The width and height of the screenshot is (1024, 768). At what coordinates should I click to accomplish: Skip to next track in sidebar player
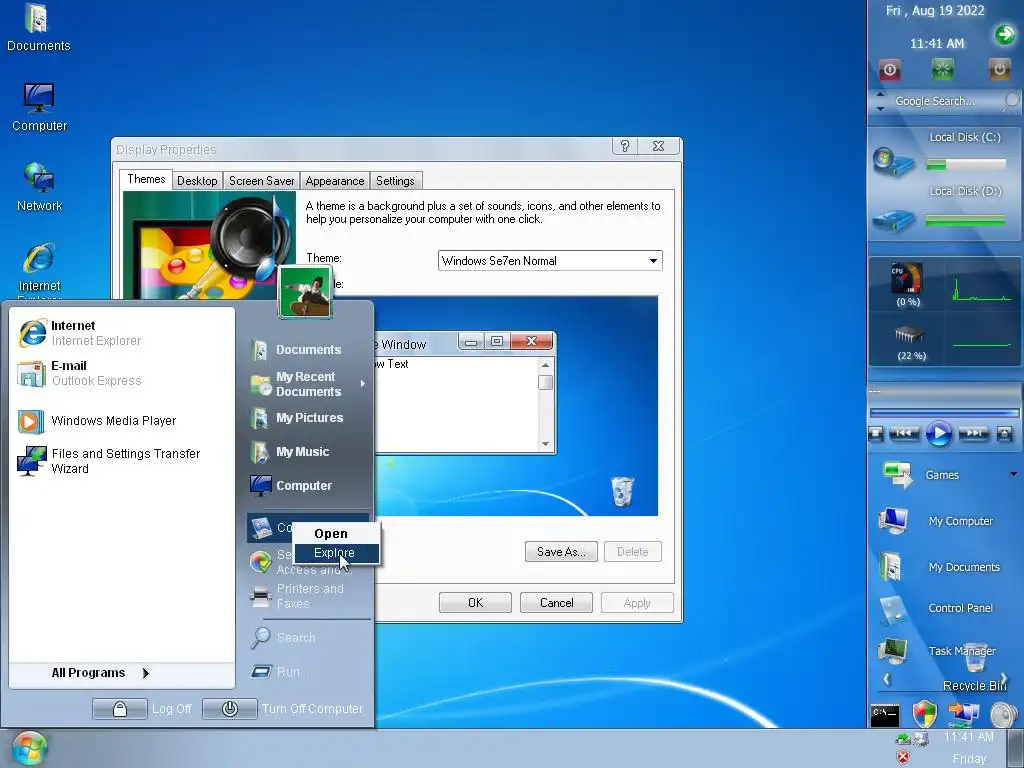[974, 433]
